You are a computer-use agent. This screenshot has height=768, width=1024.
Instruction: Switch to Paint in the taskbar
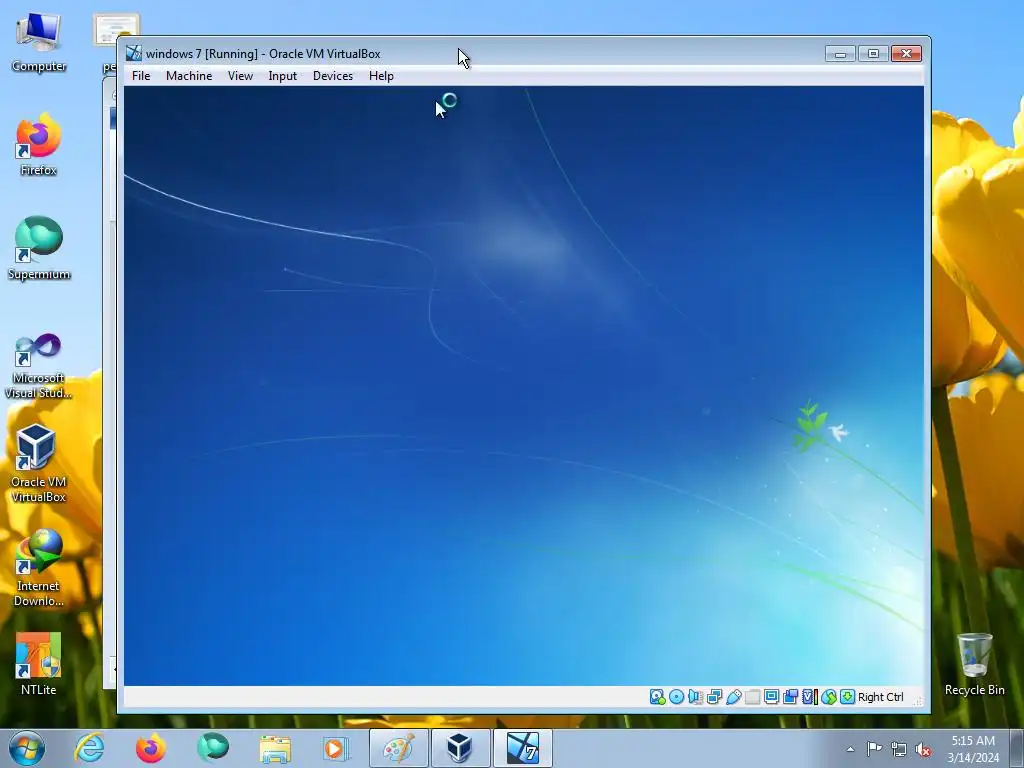[x=398, y=748]
